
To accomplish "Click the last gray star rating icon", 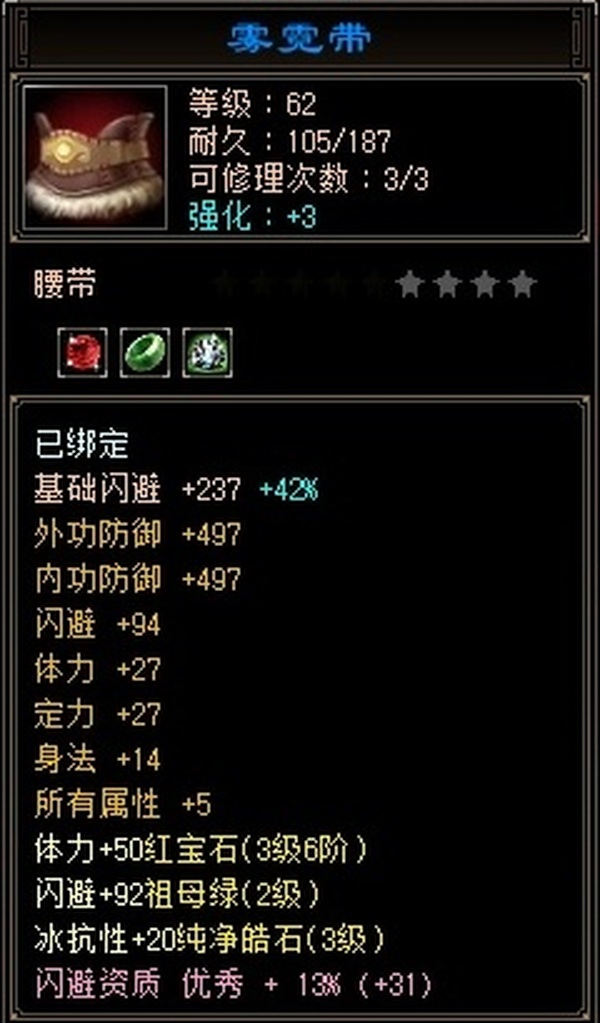I will pyautogui.click(x=522, y=285).
